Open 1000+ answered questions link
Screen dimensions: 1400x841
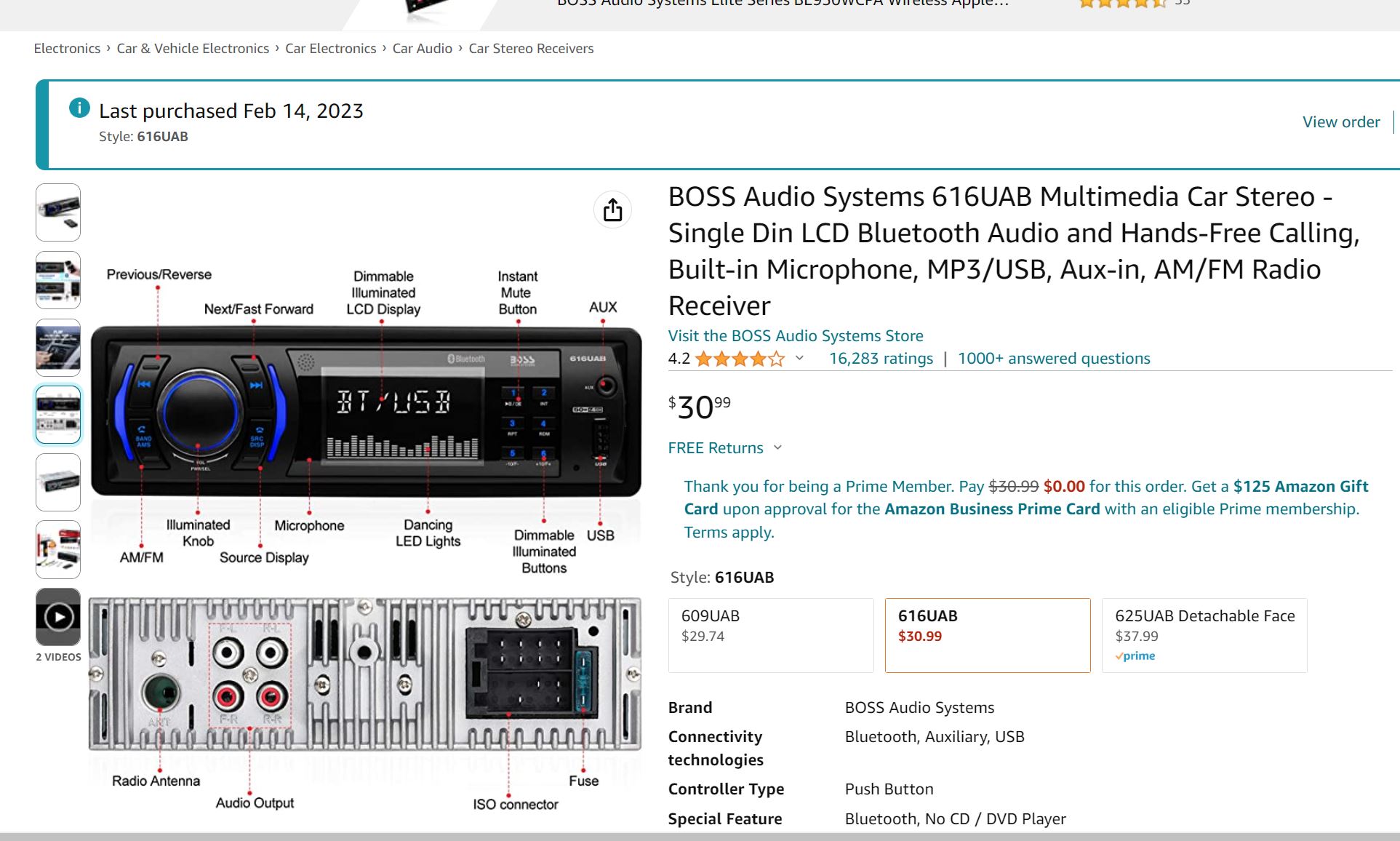[x=1053, y=358]
